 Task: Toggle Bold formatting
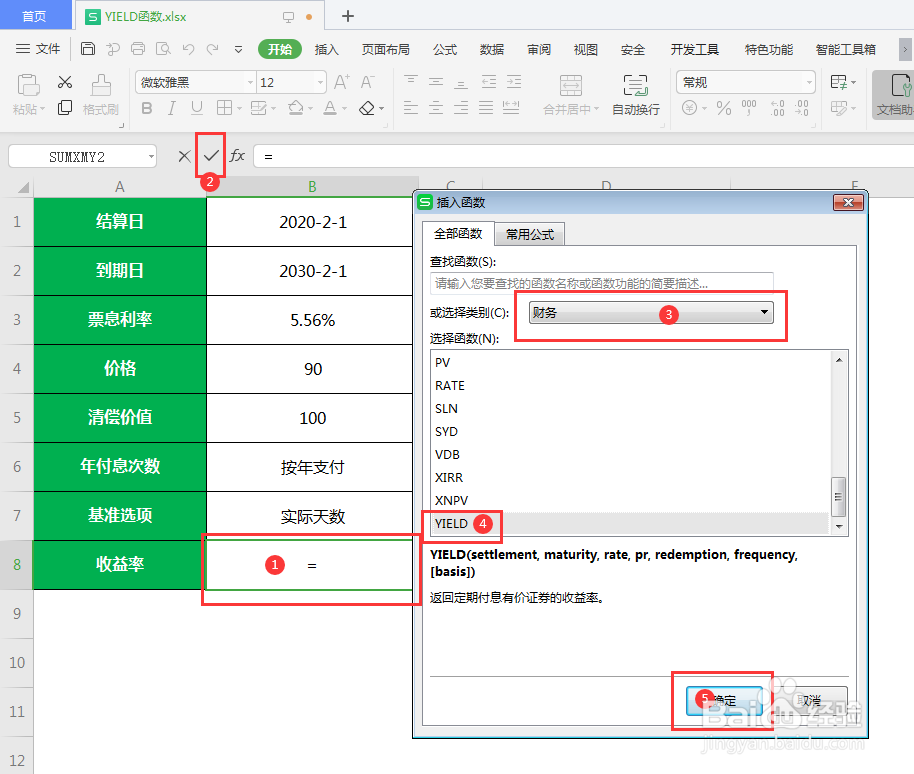[x=147, y=108]
